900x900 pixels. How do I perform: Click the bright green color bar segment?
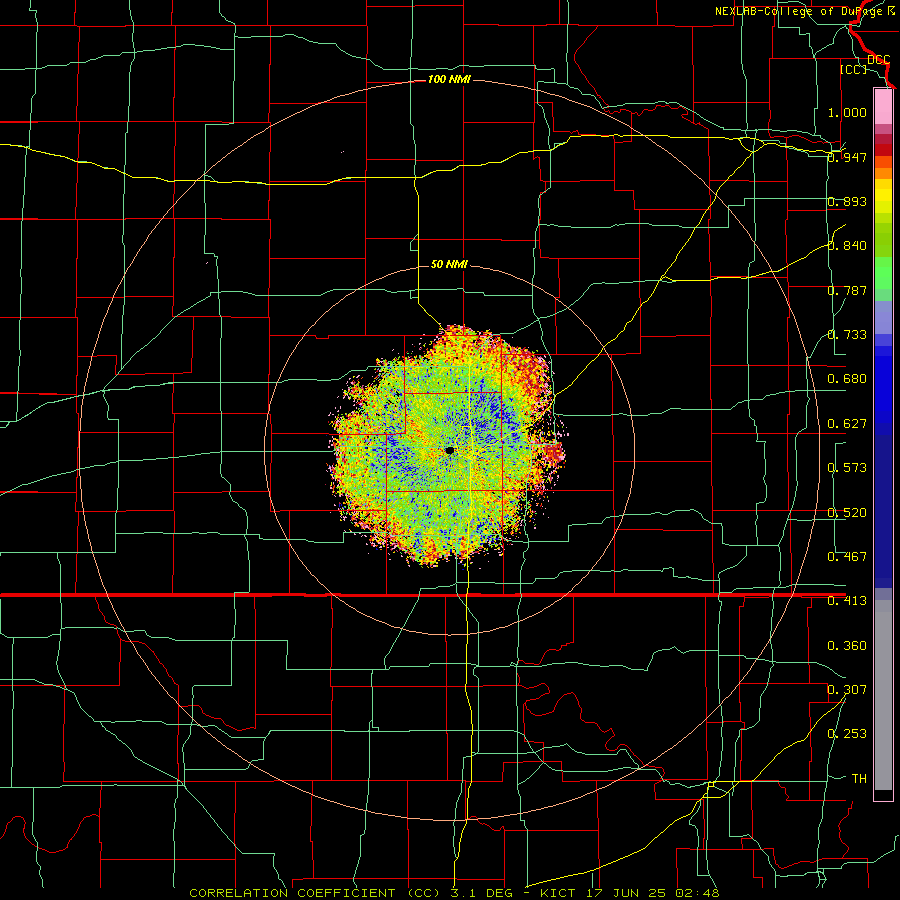883,273
